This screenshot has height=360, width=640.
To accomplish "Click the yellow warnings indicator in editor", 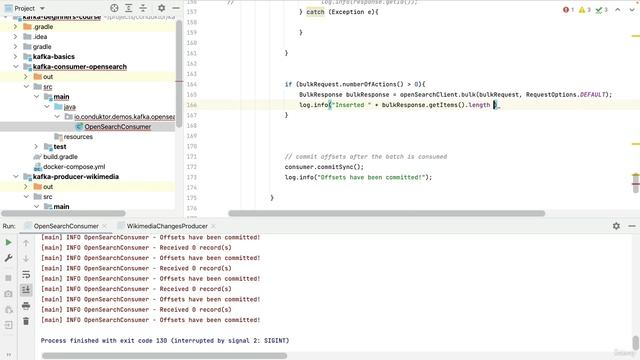I will [x=584, y=10].
